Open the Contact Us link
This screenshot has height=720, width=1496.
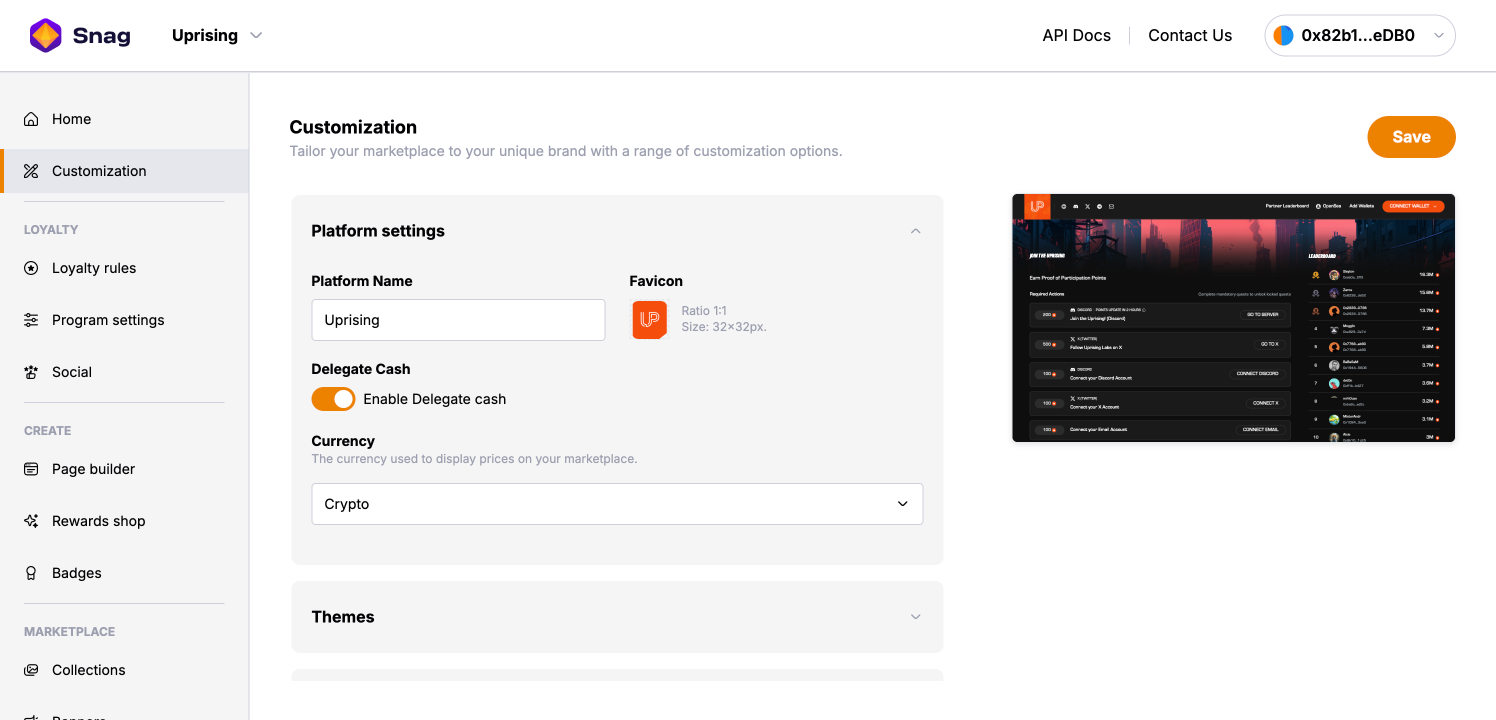[x=1190, y=36]
